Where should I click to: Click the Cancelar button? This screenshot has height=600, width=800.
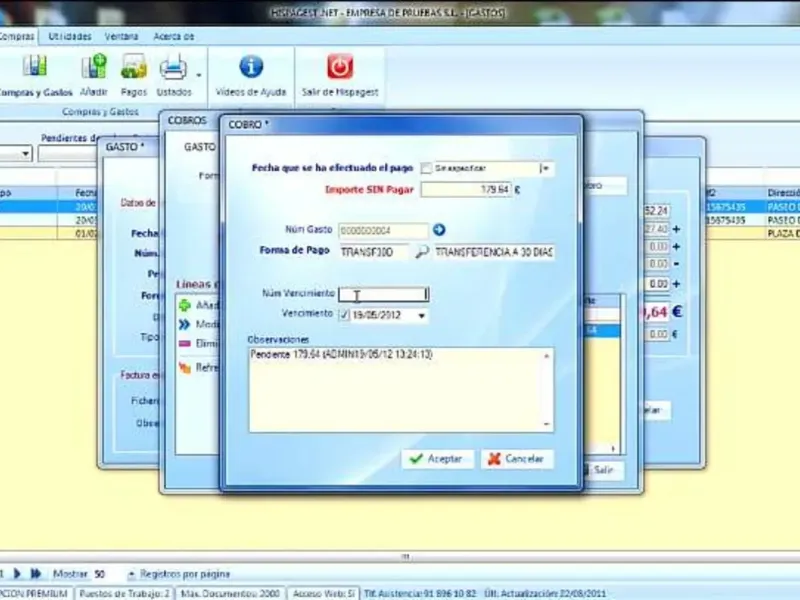click(x=517, y=459)
